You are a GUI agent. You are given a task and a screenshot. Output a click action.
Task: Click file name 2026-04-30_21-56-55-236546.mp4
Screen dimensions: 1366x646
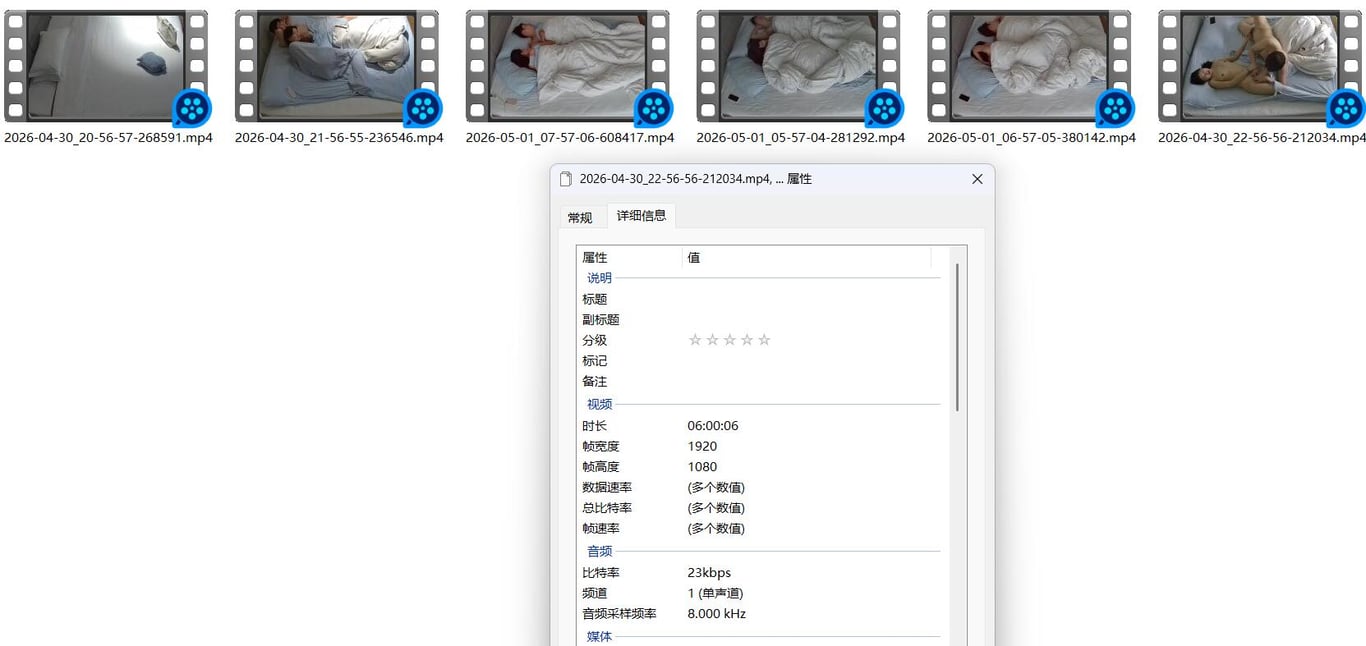pyautogui.click(x=339, y=138)
